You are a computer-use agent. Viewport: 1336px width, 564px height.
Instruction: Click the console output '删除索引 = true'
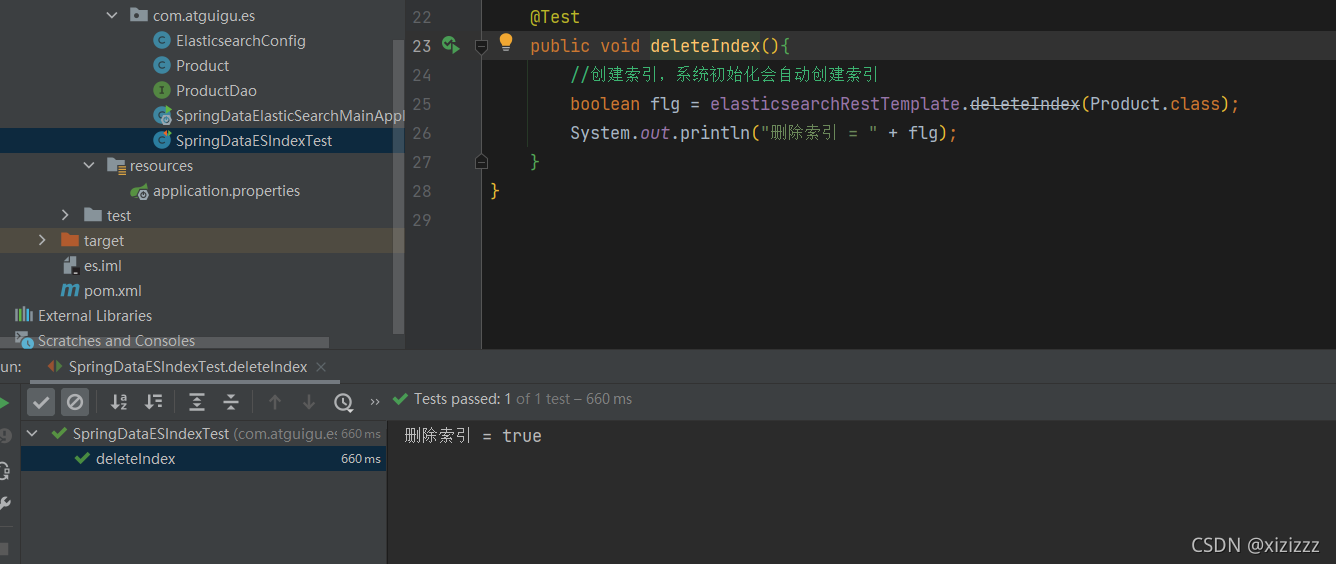point(473,436)
